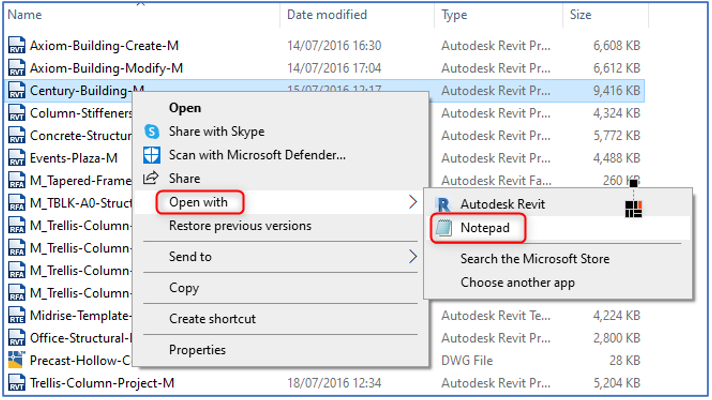Click the Century-Building-M RVT file icon
This screenshot has width=712, height=400.
tap(17, 90)
